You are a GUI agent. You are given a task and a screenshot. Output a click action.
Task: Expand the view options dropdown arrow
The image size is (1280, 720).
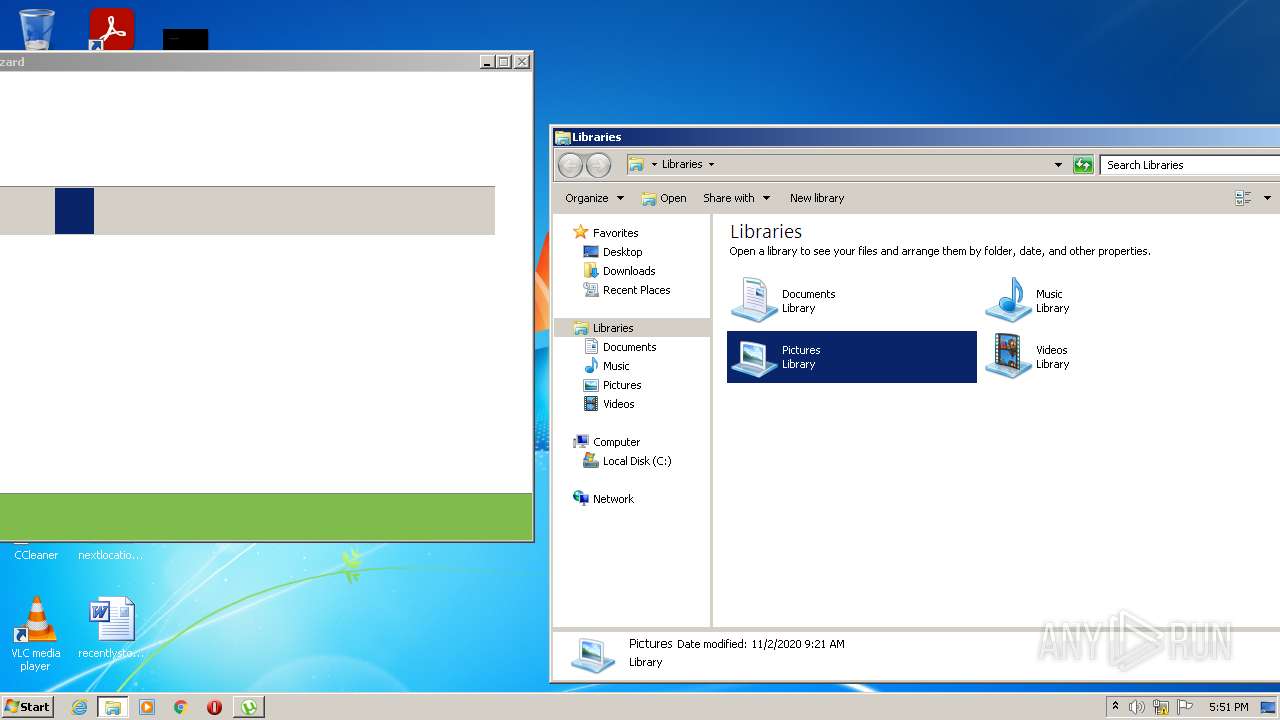pyautogui.click(x=1267, y=198)
